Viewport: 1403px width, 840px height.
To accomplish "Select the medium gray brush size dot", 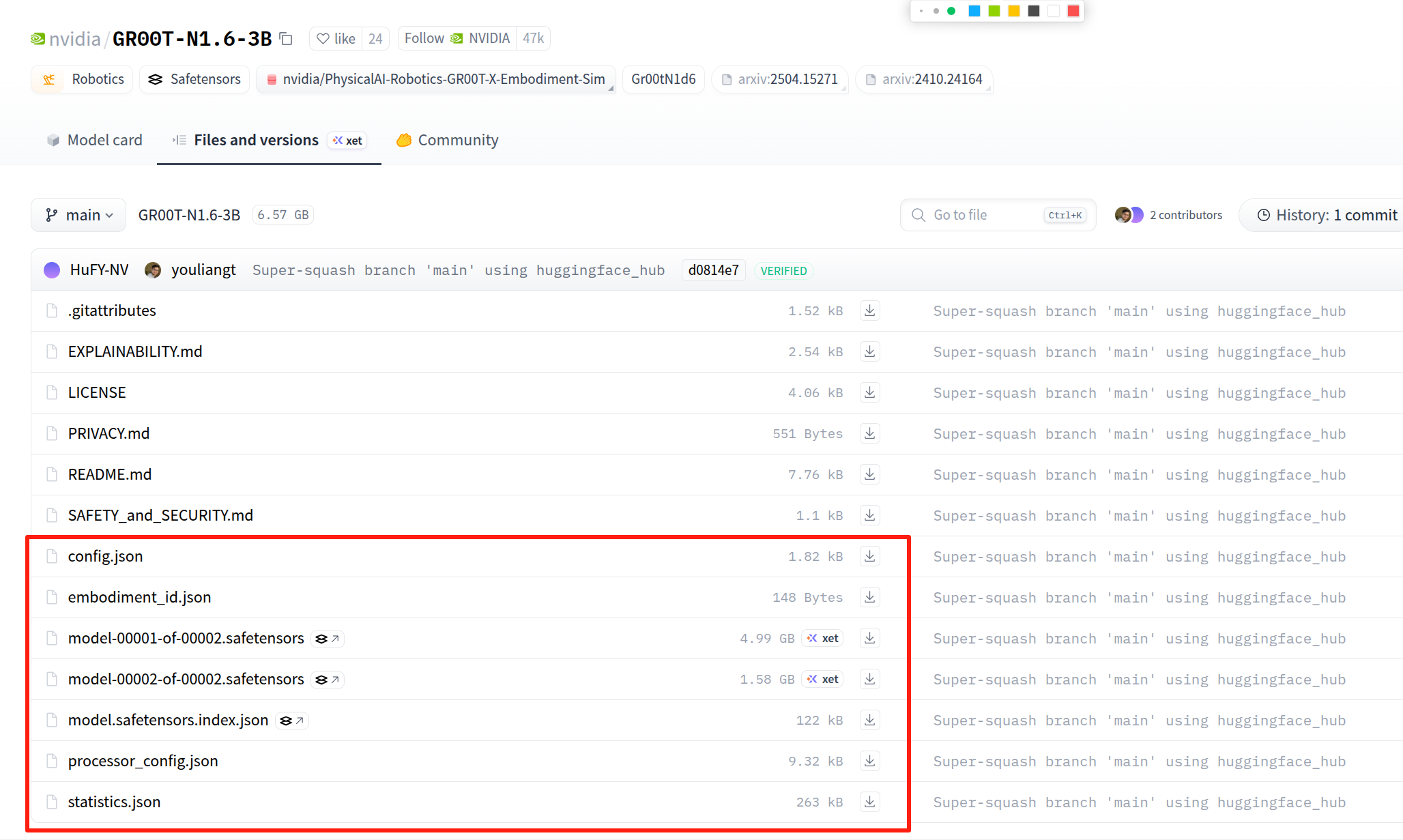I will pos(936,11).
